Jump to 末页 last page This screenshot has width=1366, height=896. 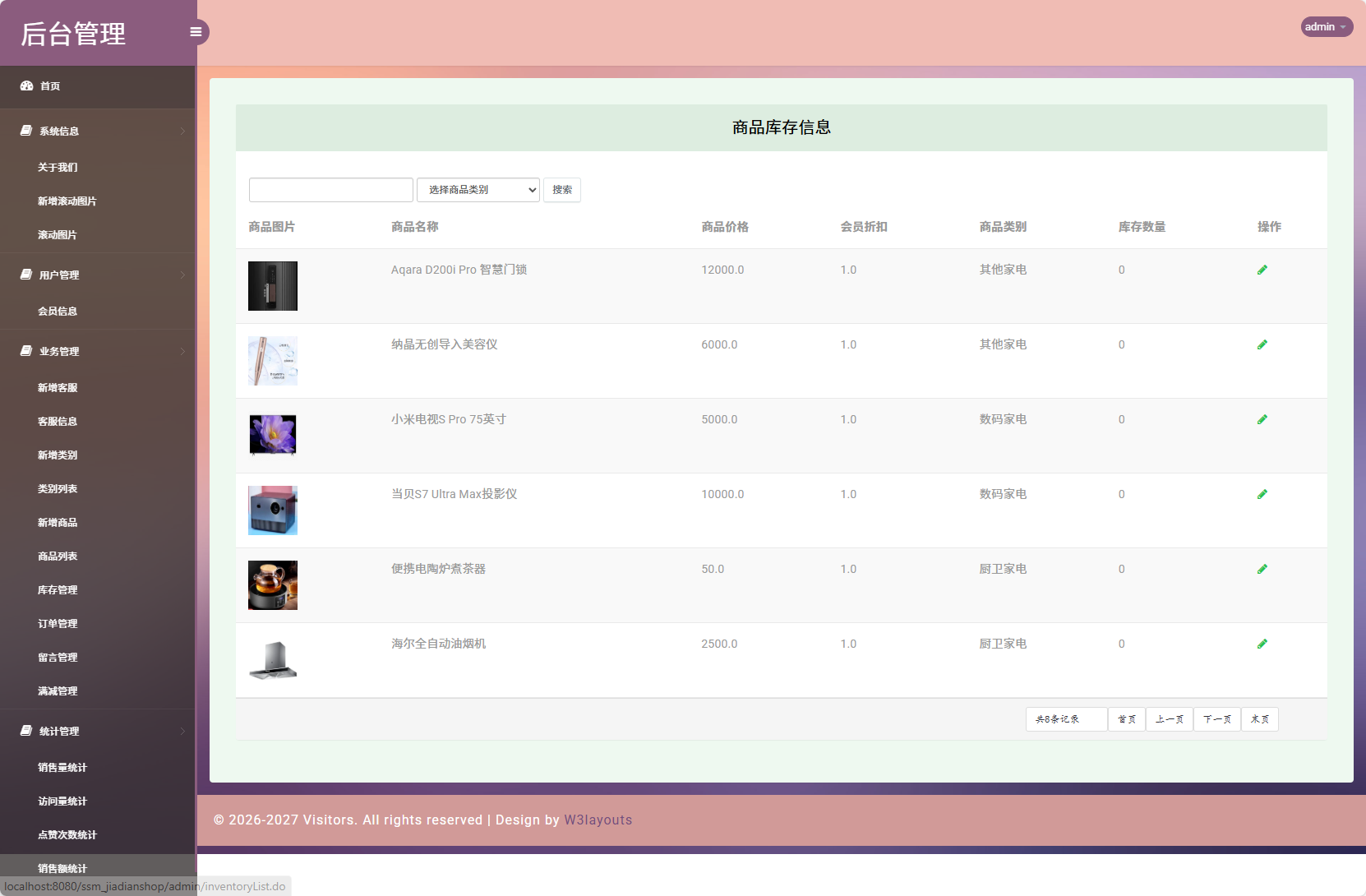pos(1260,719)
